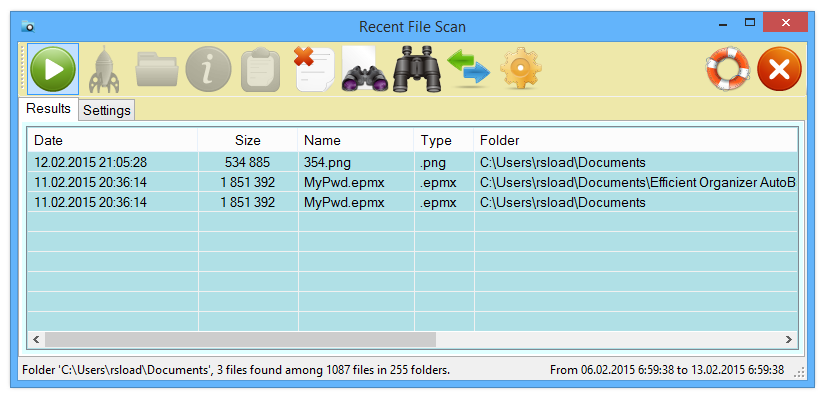Sort by the Folder column header
Screen dimensions: 835x410
636,141
